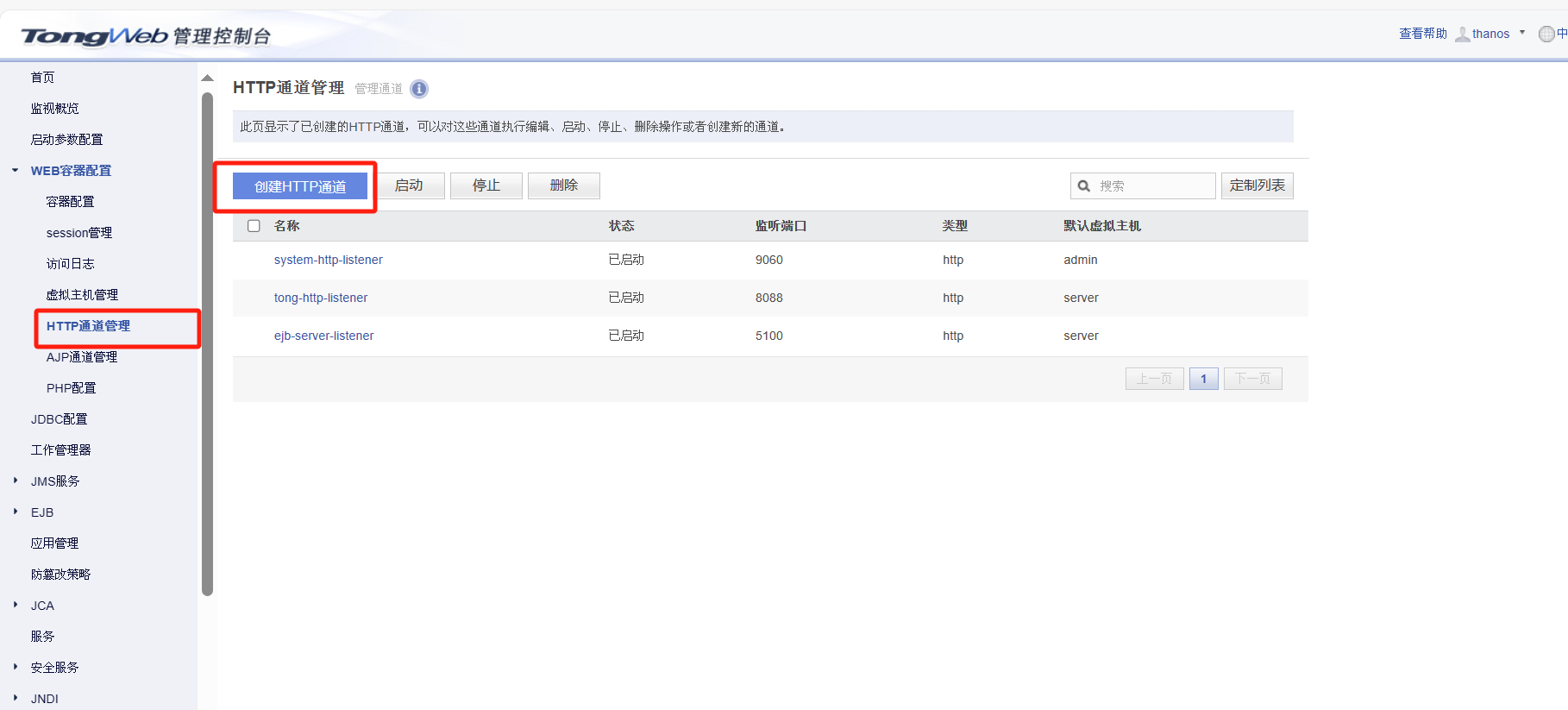1568x710 pixels.
Task: Click the 删除 button
Action: (564, 185)
